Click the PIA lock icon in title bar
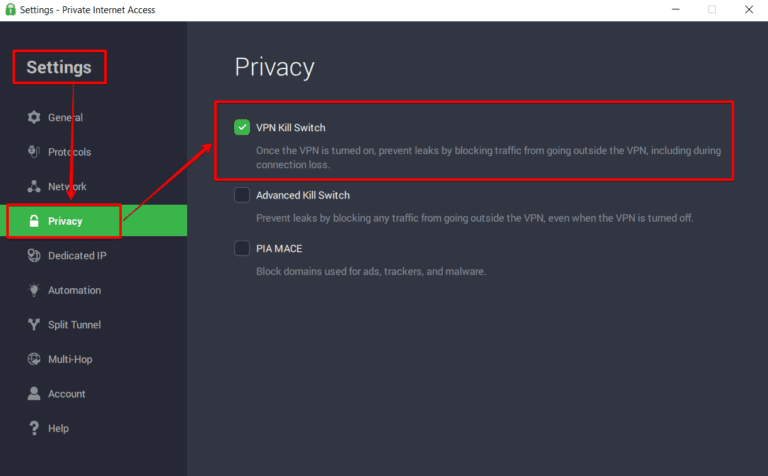 (x=10, y=10)
